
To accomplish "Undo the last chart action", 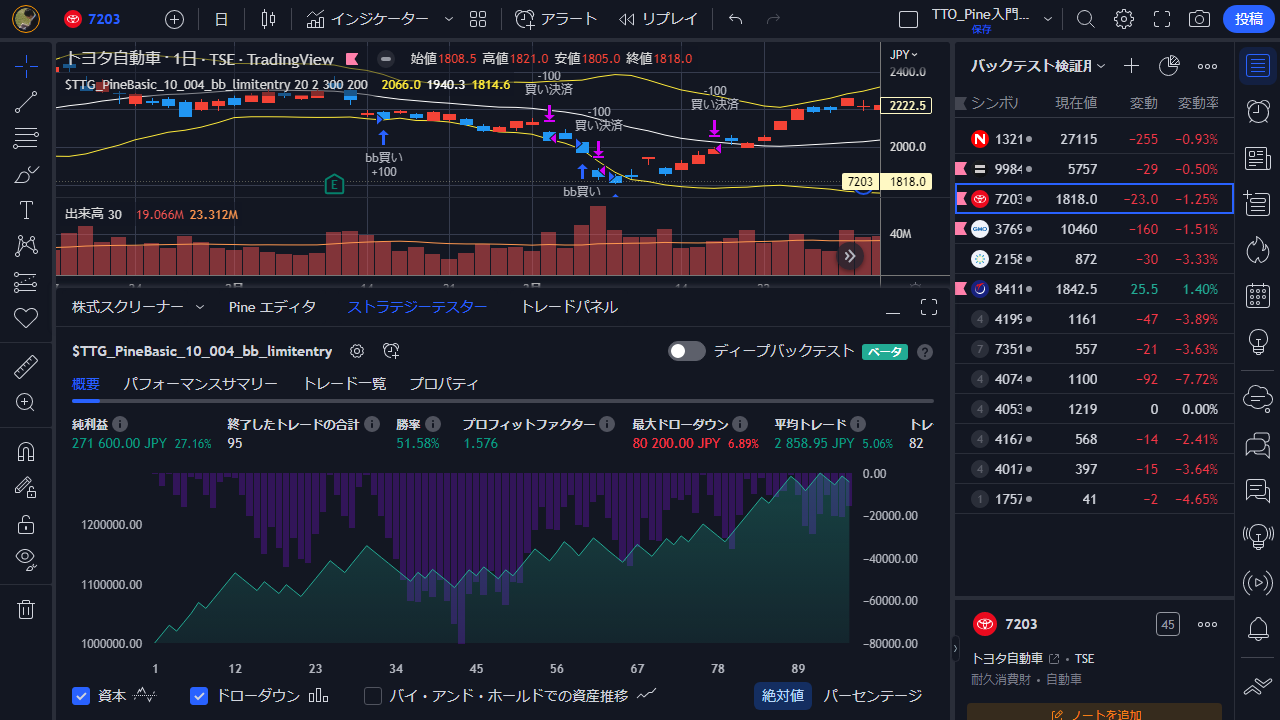I will pyautogui.click(x=736, y=19).
